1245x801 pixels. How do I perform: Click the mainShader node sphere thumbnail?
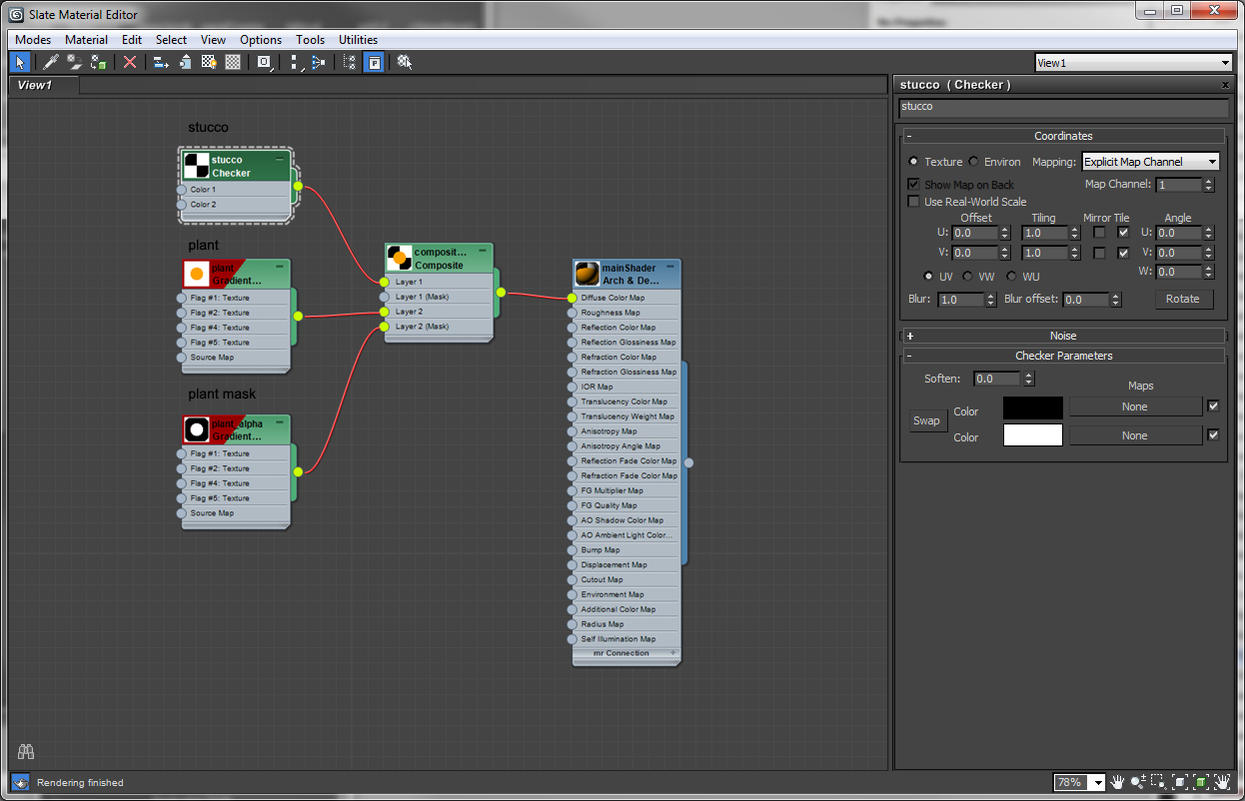click(x=587, y=274)
